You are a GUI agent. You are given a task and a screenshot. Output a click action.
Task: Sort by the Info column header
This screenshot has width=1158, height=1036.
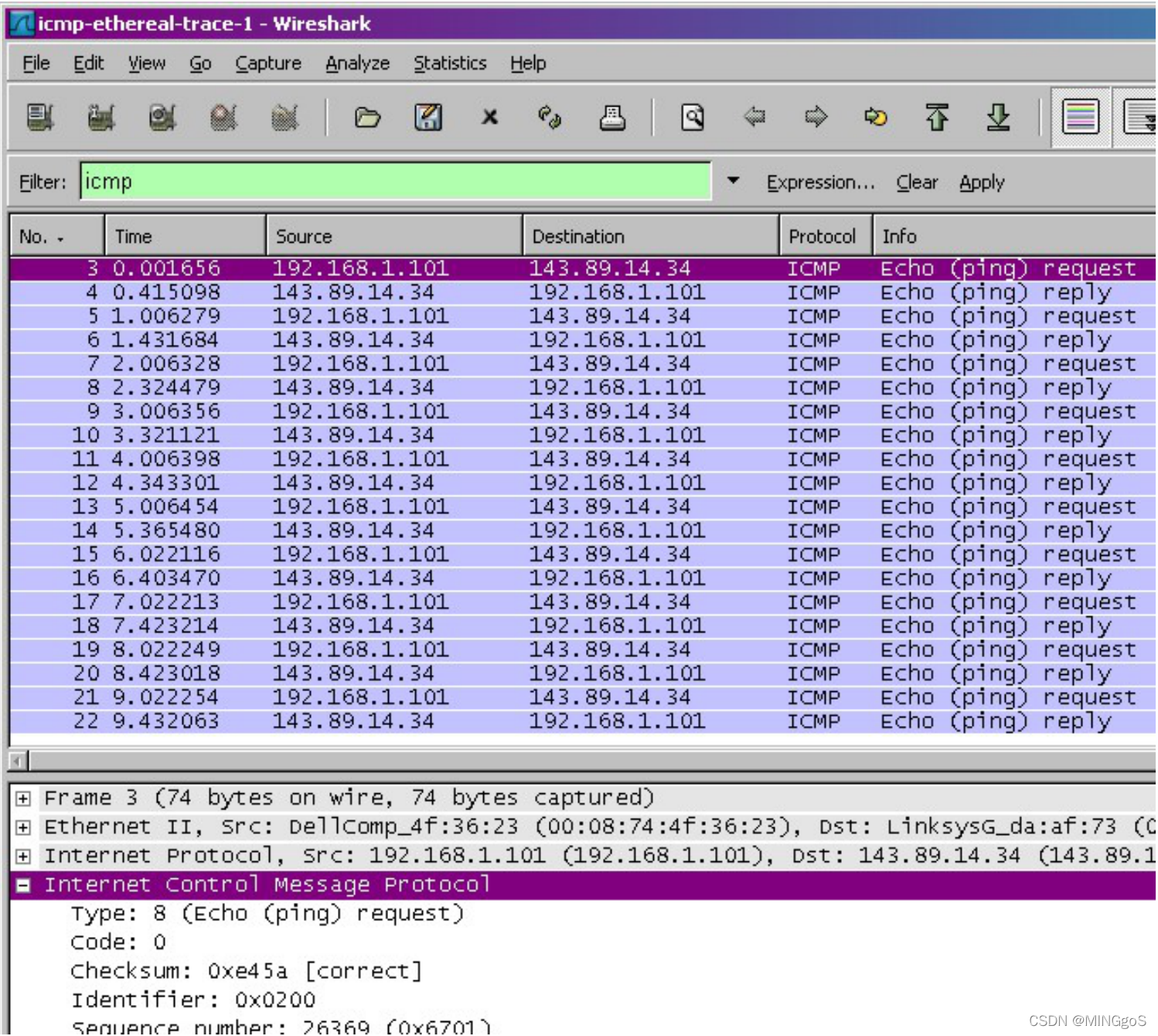(x=1014, y=237)
